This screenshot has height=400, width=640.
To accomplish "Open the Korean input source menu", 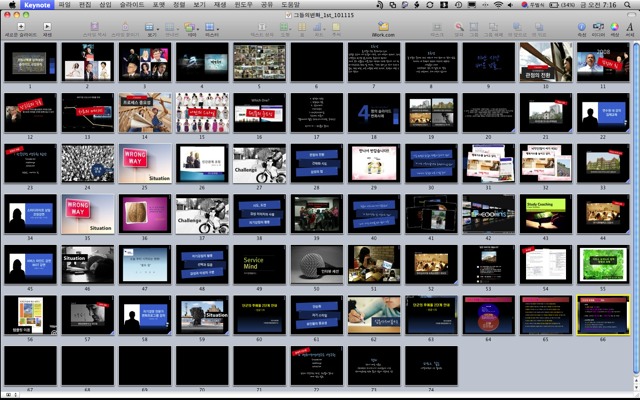I will pyautogui.click(x=532, y=5).
